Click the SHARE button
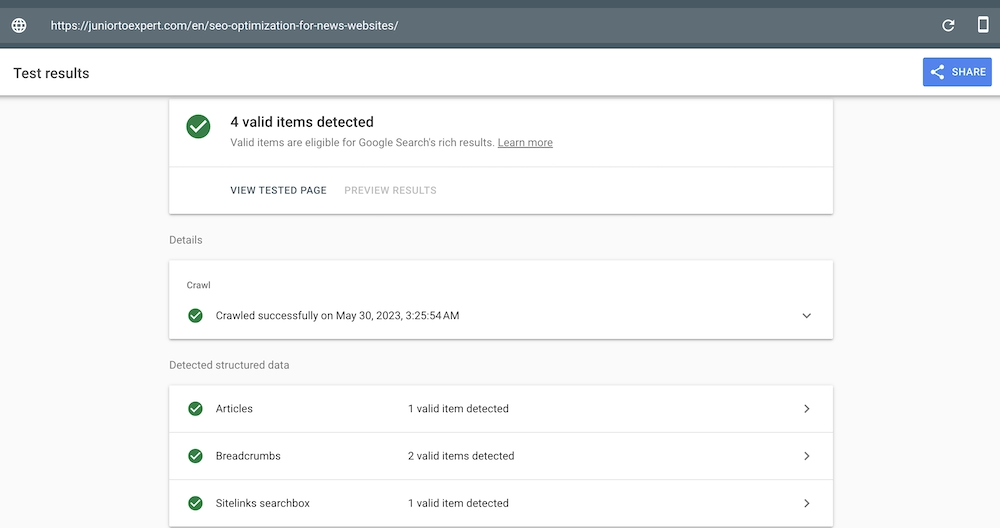 click(957, 72)
